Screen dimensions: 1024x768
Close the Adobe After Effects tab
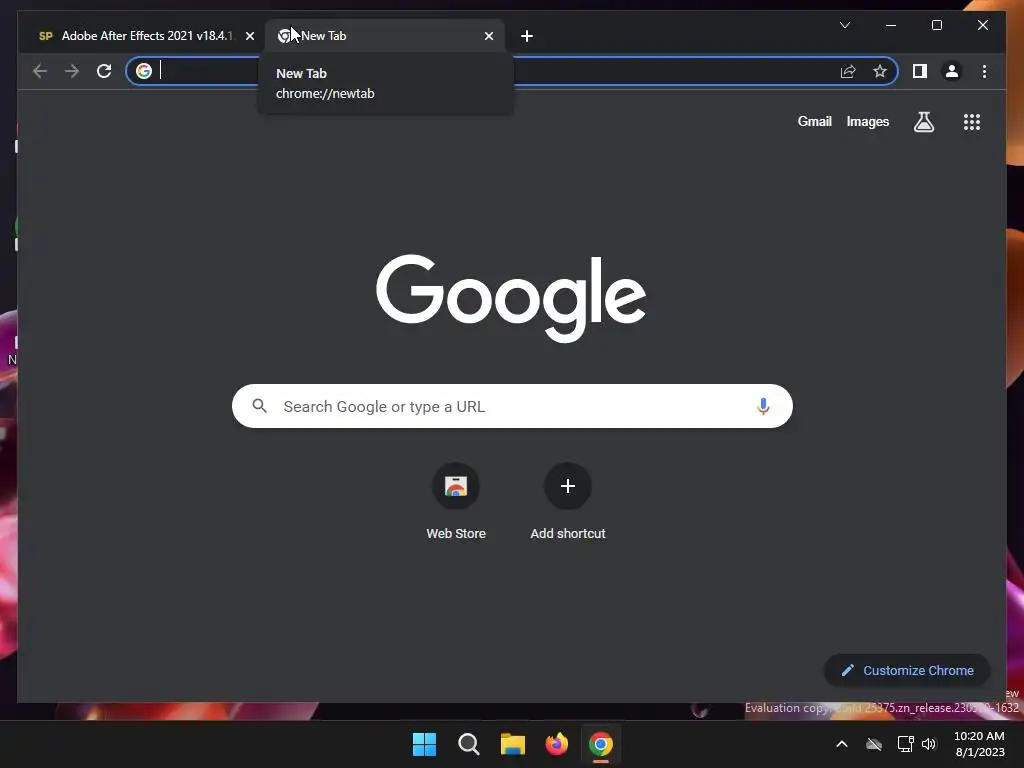tap(249, 36)
